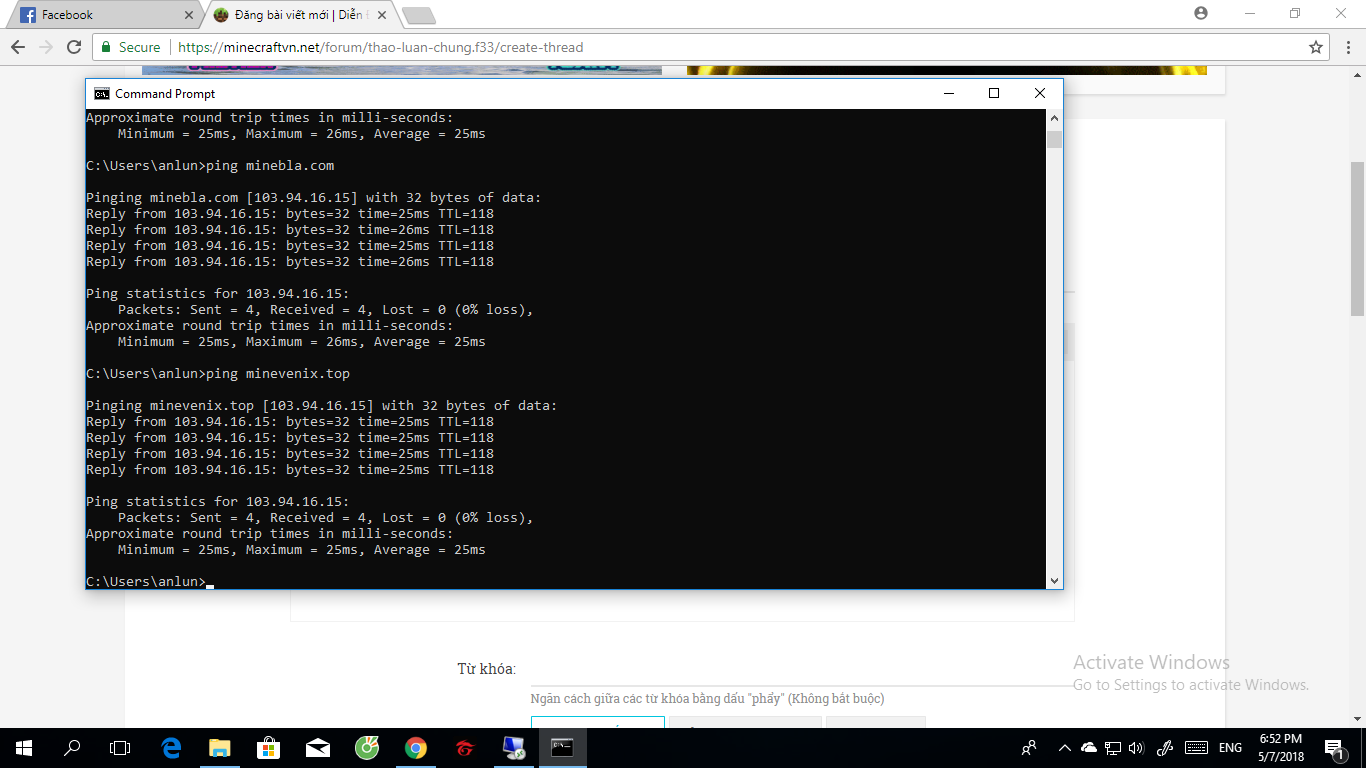1366x768 pixels.
Task: Open Chrome profile user icon
Action: (1201, 13)
